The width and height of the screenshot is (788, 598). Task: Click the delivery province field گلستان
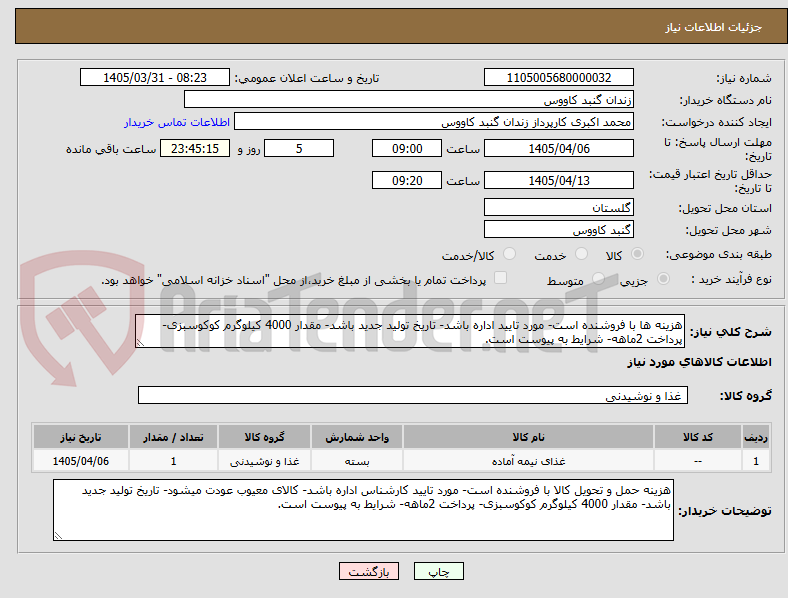(558, 208)
